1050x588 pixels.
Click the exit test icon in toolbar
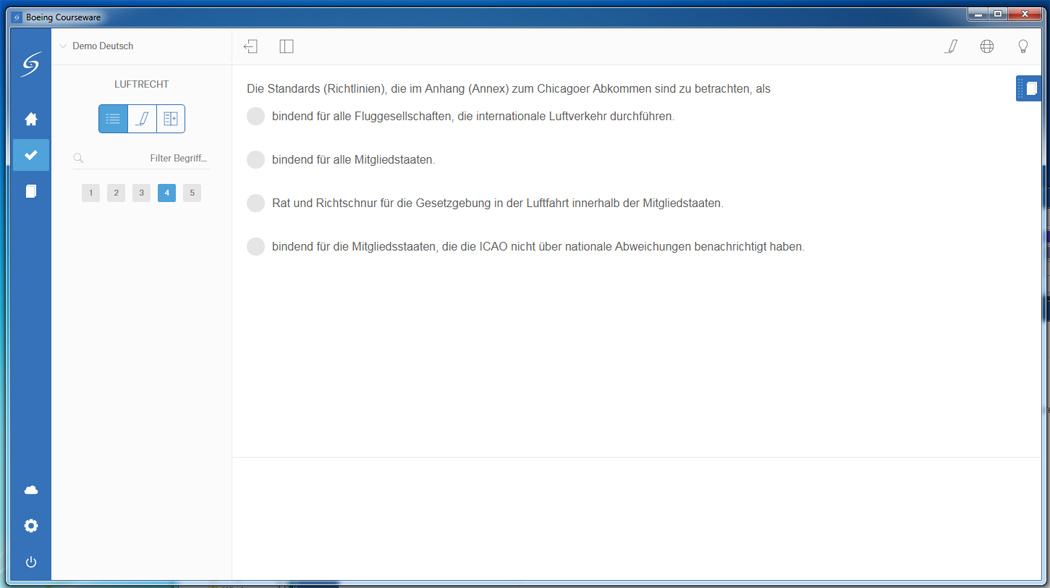click(250, 46)
